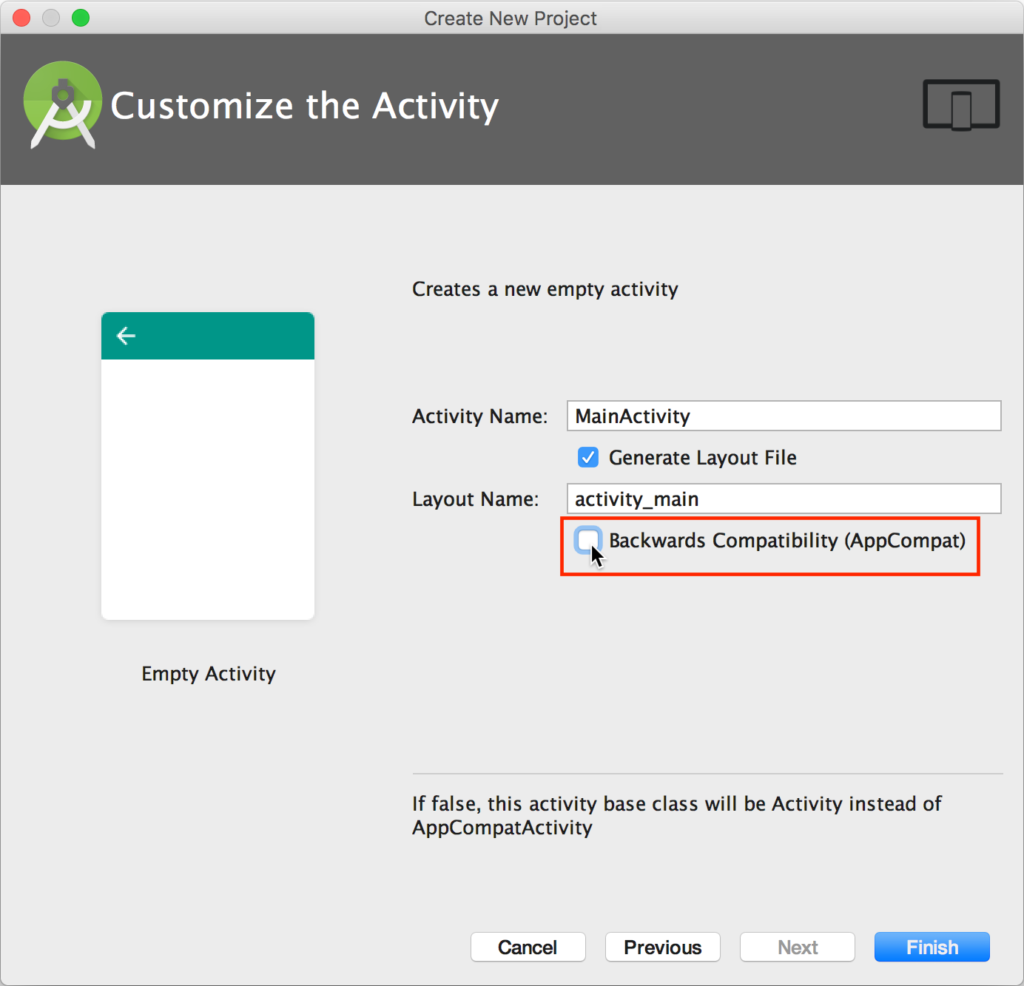Click the grey minimize window button

[51, 18]
